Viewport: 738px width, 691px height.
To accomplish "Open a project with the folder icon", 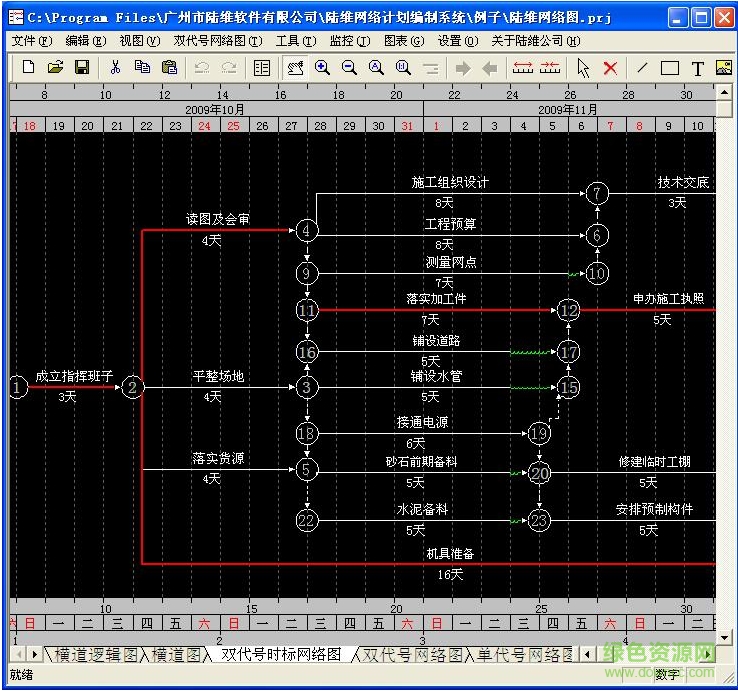I will pos(55,68).
